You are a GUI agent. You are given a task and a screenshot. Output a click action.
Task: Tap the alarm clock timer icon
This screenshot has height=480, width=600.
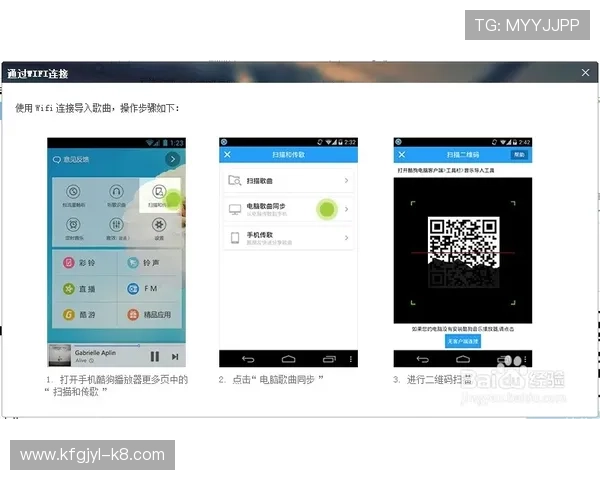click(x=73, y=224)
